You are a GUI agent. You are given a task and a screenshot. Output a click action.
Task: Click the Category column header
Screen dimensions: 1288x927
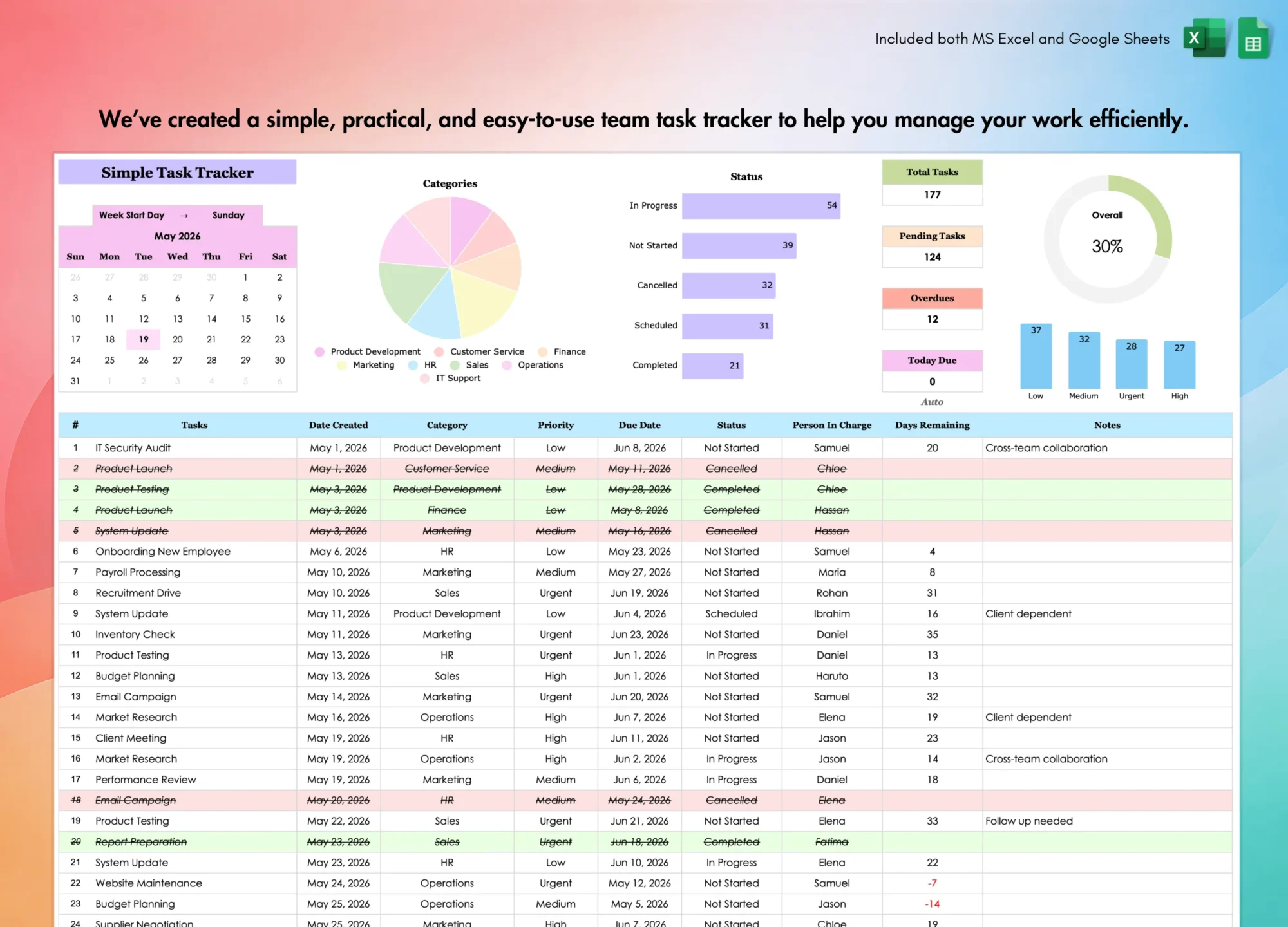[447, 425]
